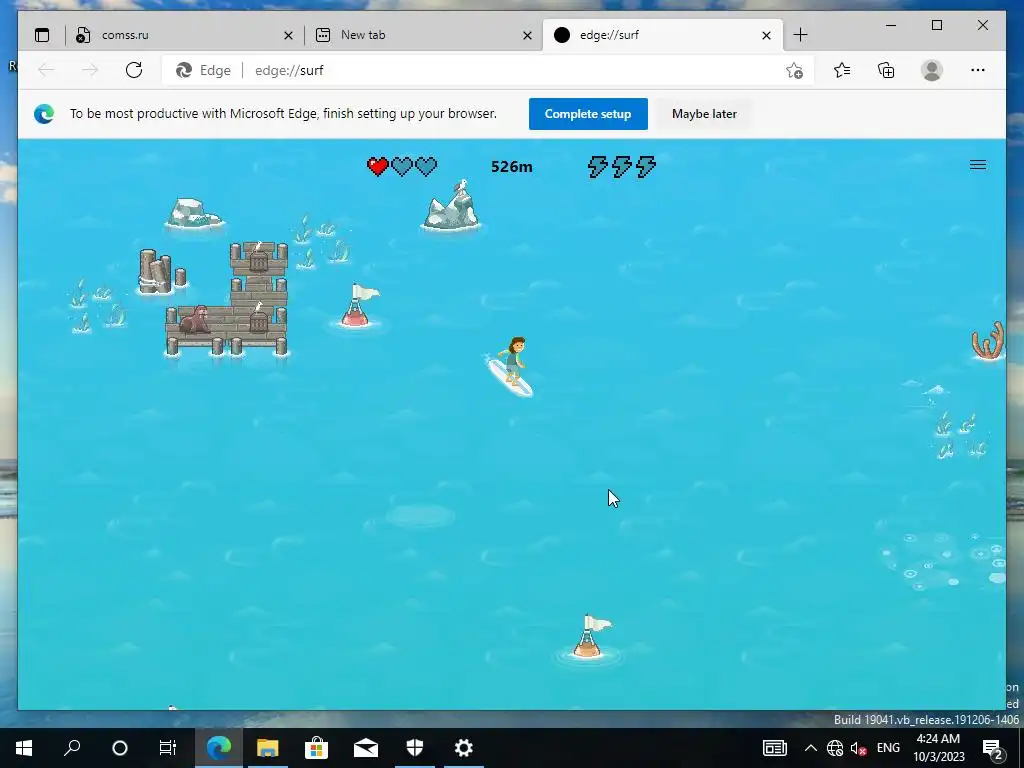This screenshot has width=1024, height=768.
Task: Open taskbar search
Action: click(x=72, y=748)
